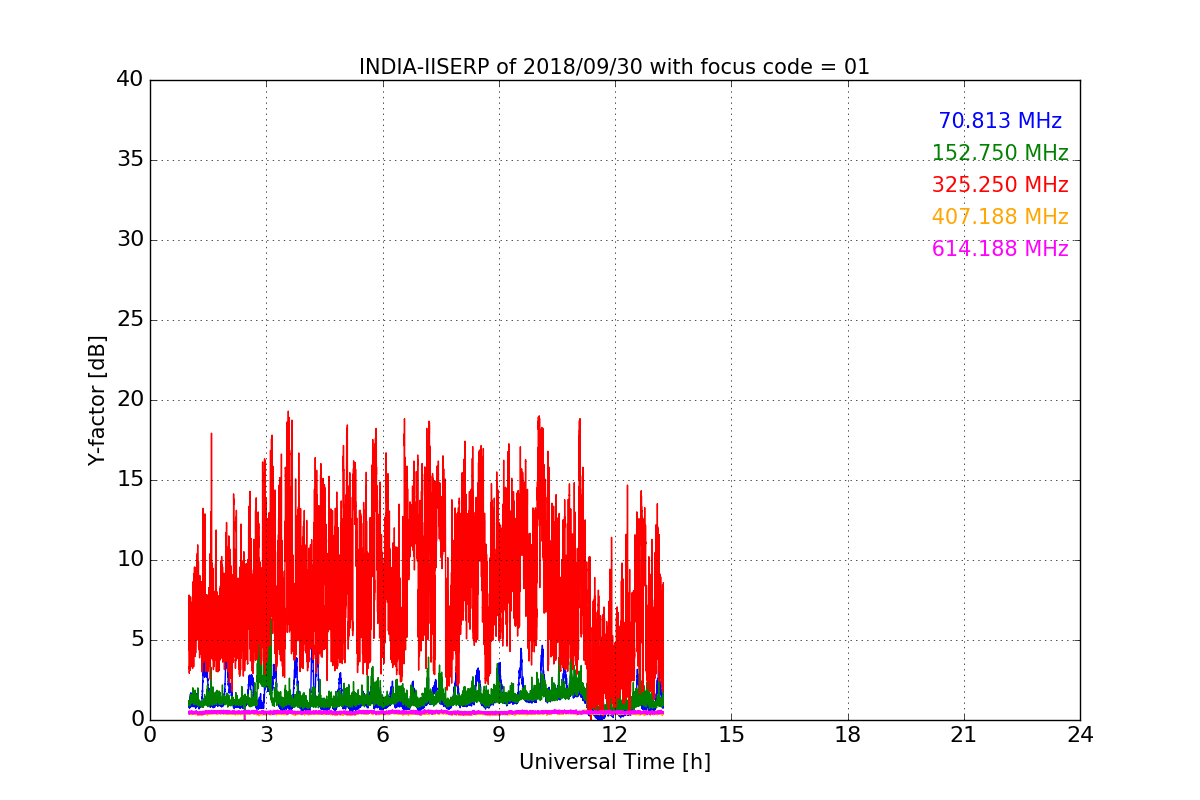The width and height of the screenshot is (1200, 800).
Task: Click the Universal Time [h] axis label
Action: (x=614, y=762)
